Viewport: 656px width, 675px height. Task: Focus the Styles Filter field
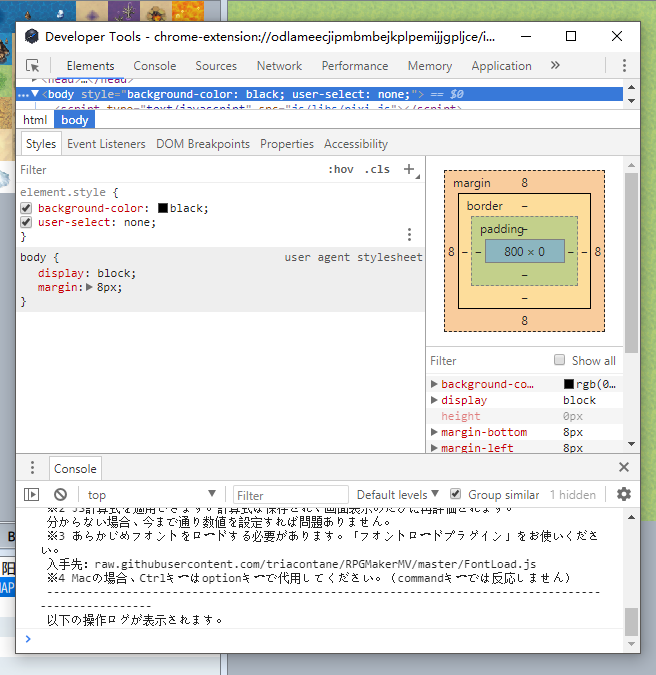tap(168, 170)
